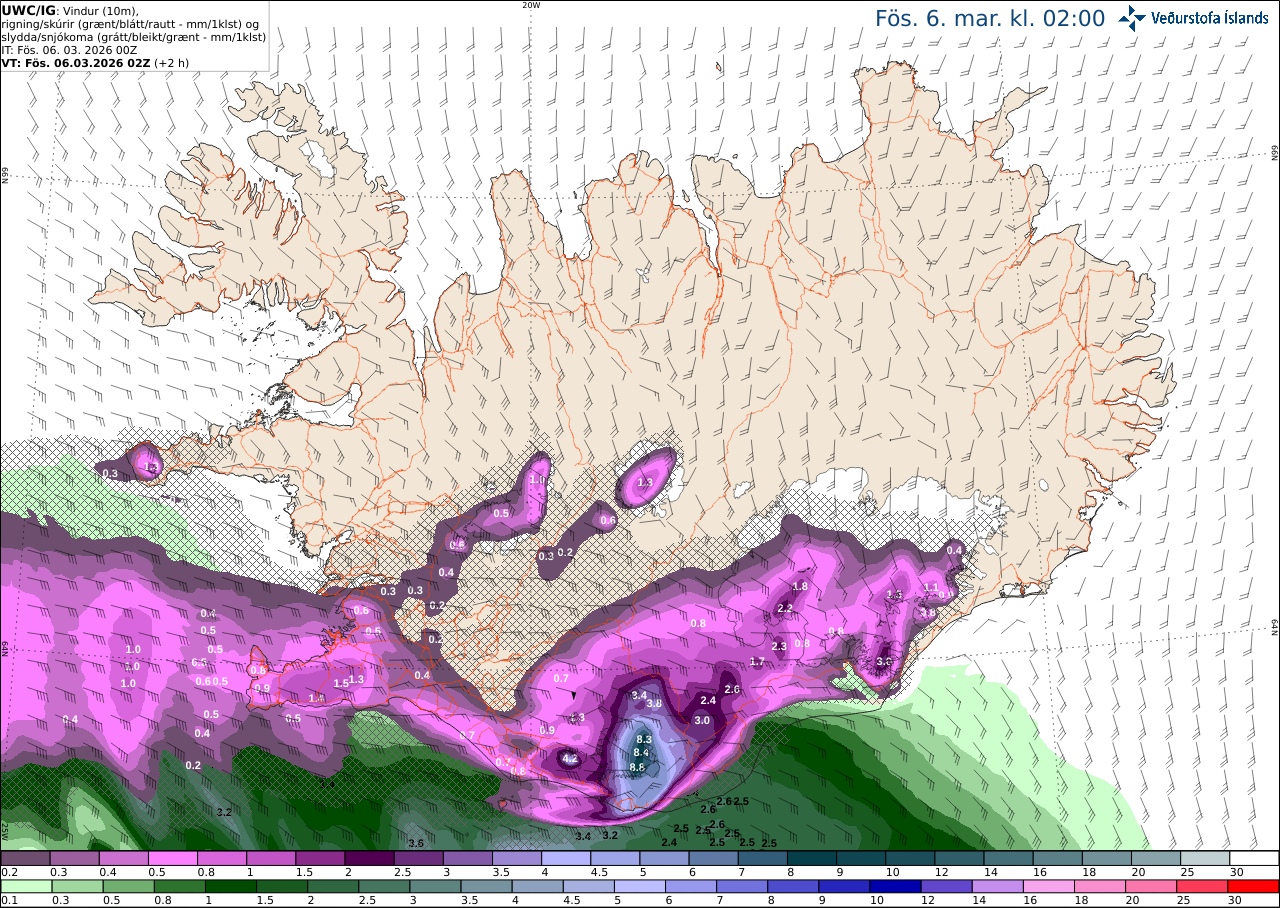
Task: Click the '2.3' precipitation value on map
Action: coord(779,646)
